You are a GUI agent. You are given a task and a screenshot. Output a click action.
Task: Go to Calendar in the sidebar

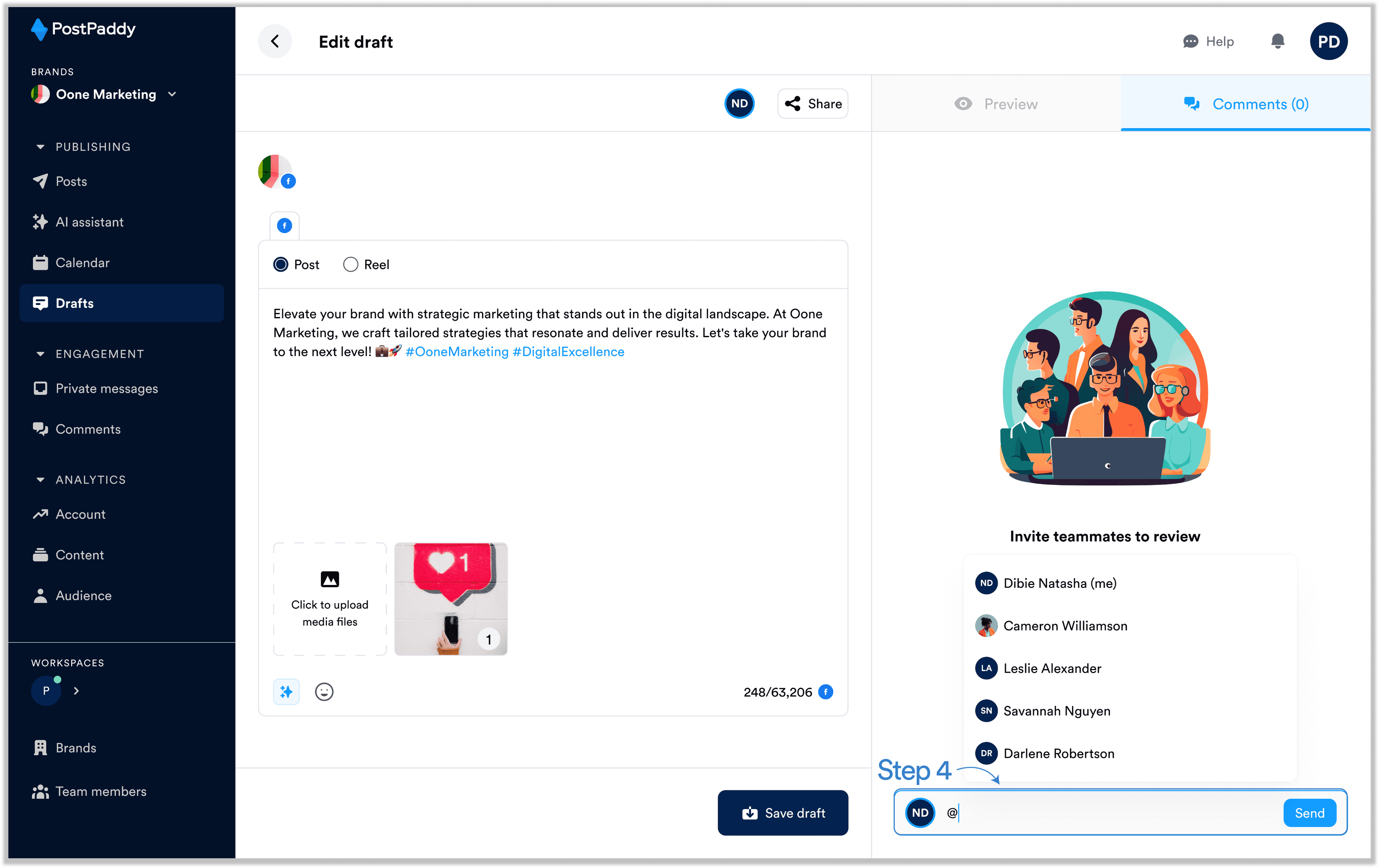pos(82,263)
